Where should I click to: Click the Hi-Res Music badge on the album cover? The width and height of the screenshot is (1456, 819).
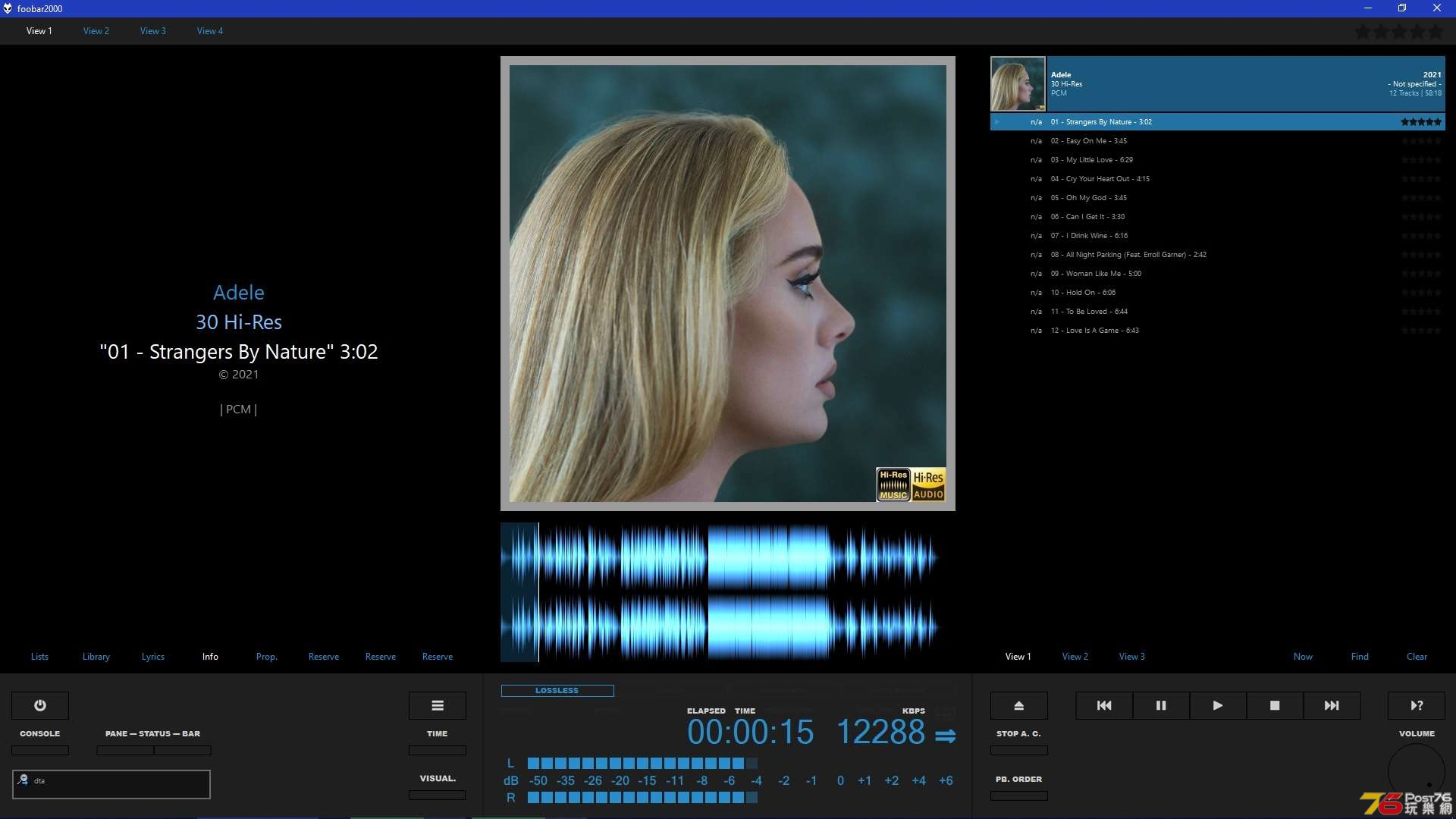pos(893,485)
